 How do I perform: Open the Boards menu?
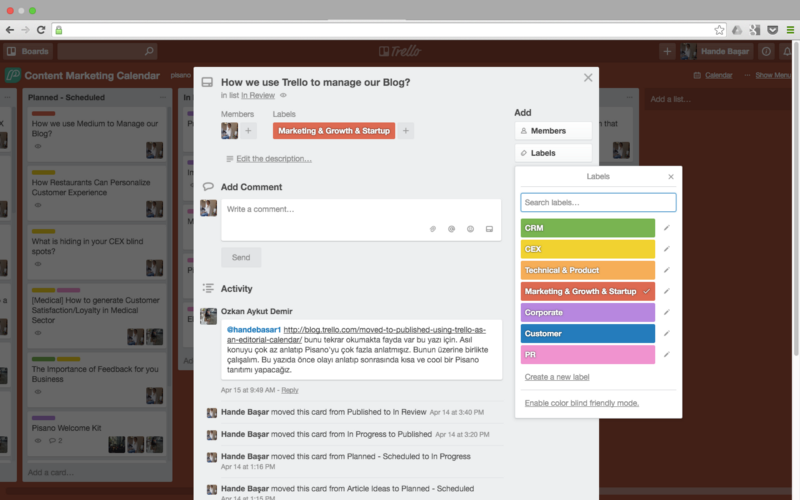(29, 51)
